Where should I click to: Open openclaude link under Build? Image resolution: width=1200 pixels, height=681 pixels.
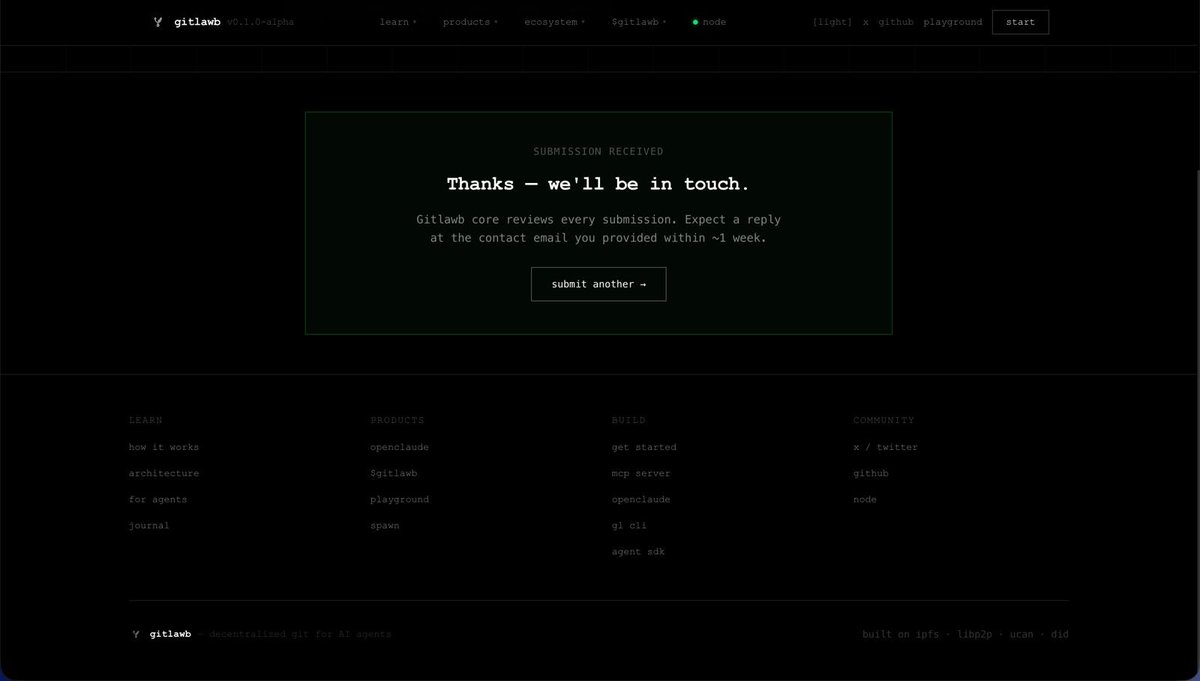(641, 499)
